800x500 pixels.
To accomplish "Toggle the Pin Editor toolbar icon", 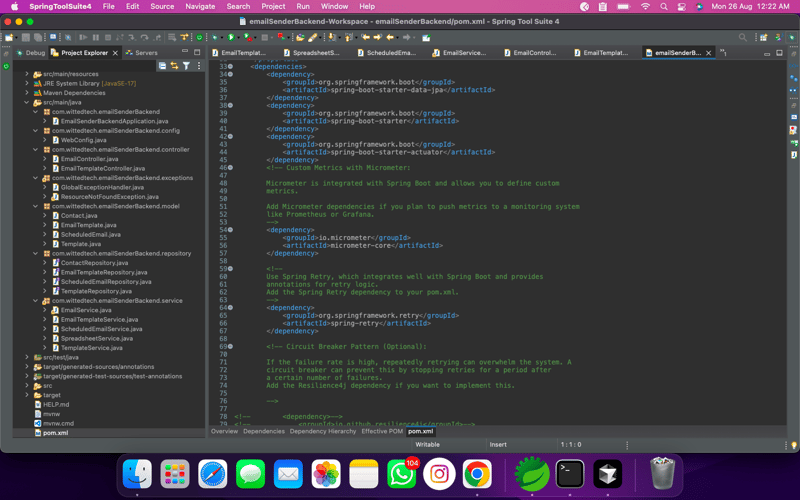I will point(426,37).
